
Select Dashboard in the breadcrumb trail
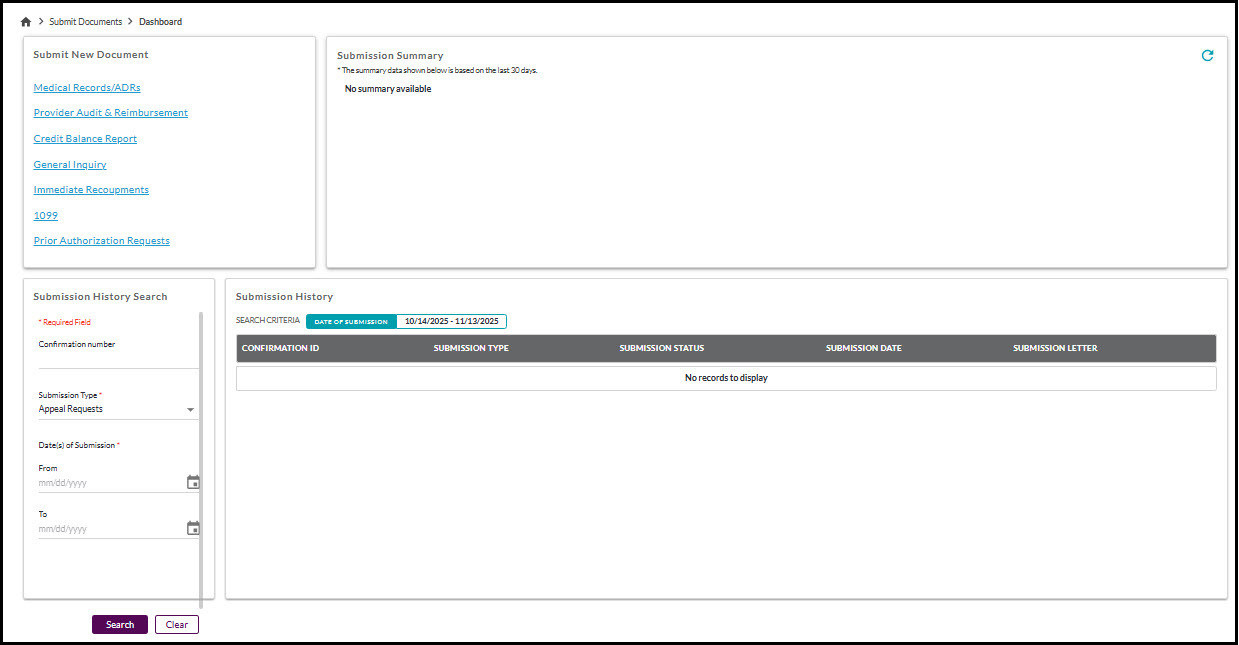coord(160,20)
